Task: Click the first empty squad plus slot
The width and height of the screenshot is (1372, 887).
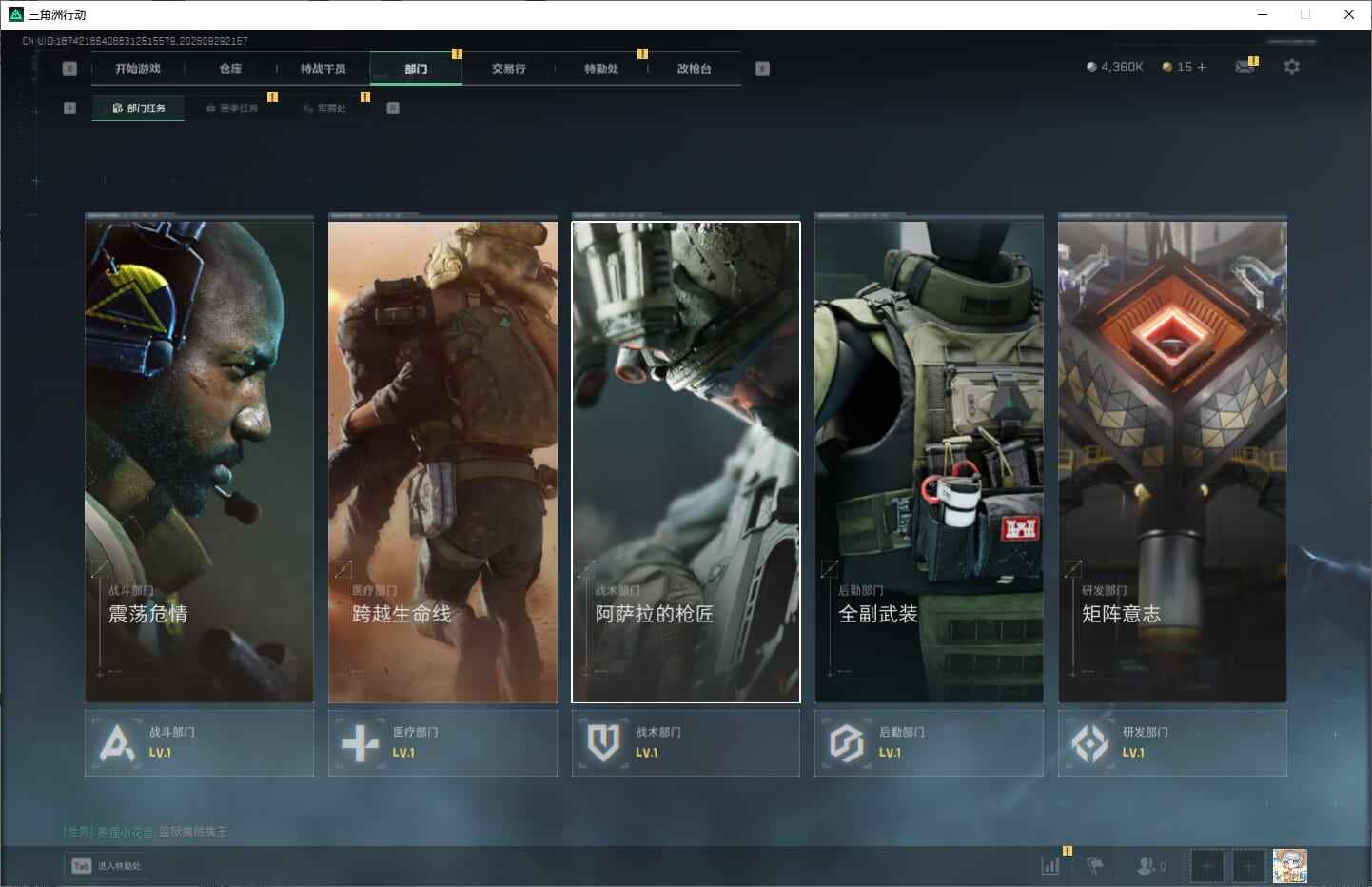Action: [x=1207, y=866]
